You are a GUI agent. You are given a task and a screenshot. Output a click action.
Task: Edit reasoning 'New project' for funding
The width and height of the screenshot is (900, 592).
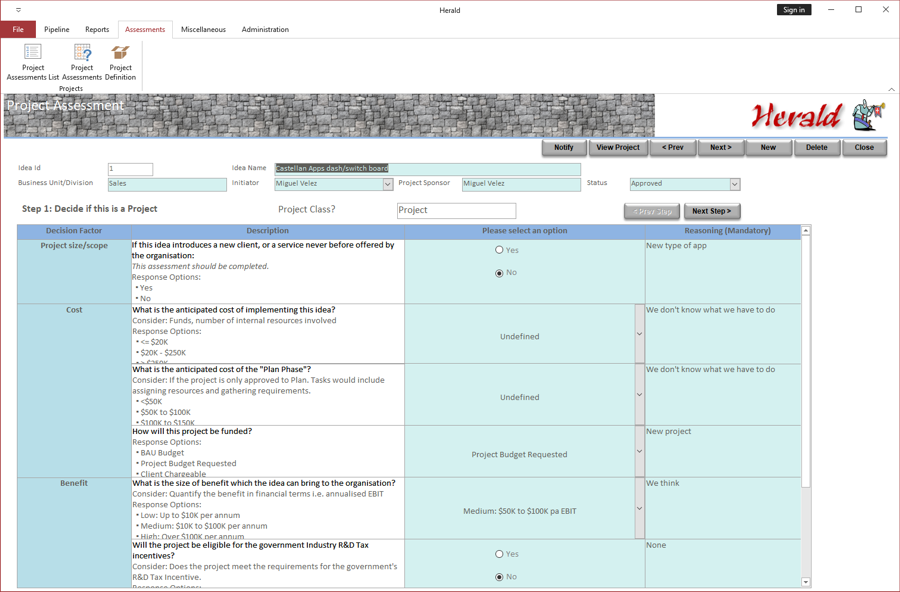(723, 451)
